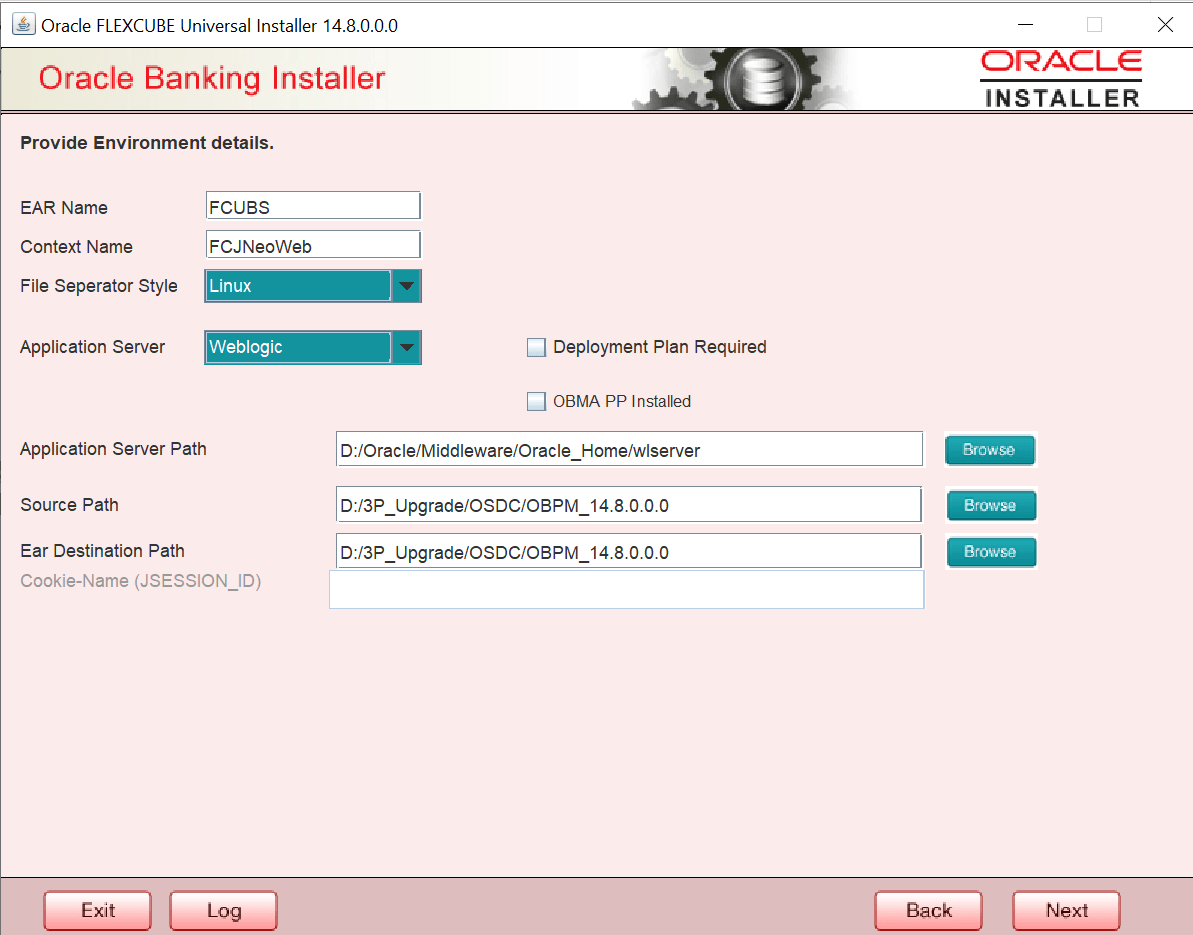1193x935 pixels.
Task: Click the 'Ear Destination Path' label
Action: (102, 551)
